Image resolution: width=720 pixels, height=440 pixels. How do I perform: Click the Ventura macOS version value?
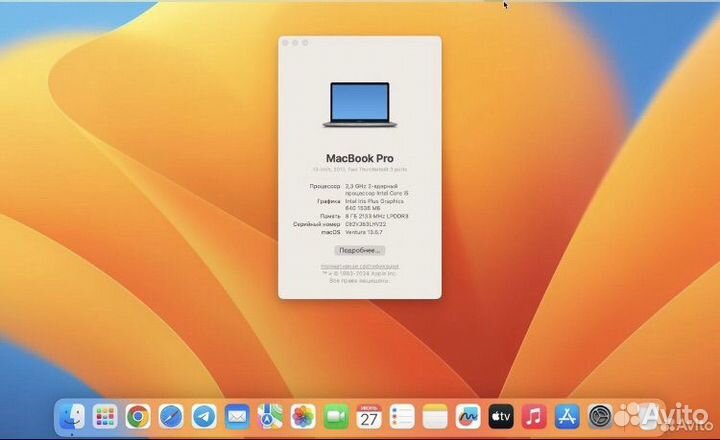tap(364, 232)
